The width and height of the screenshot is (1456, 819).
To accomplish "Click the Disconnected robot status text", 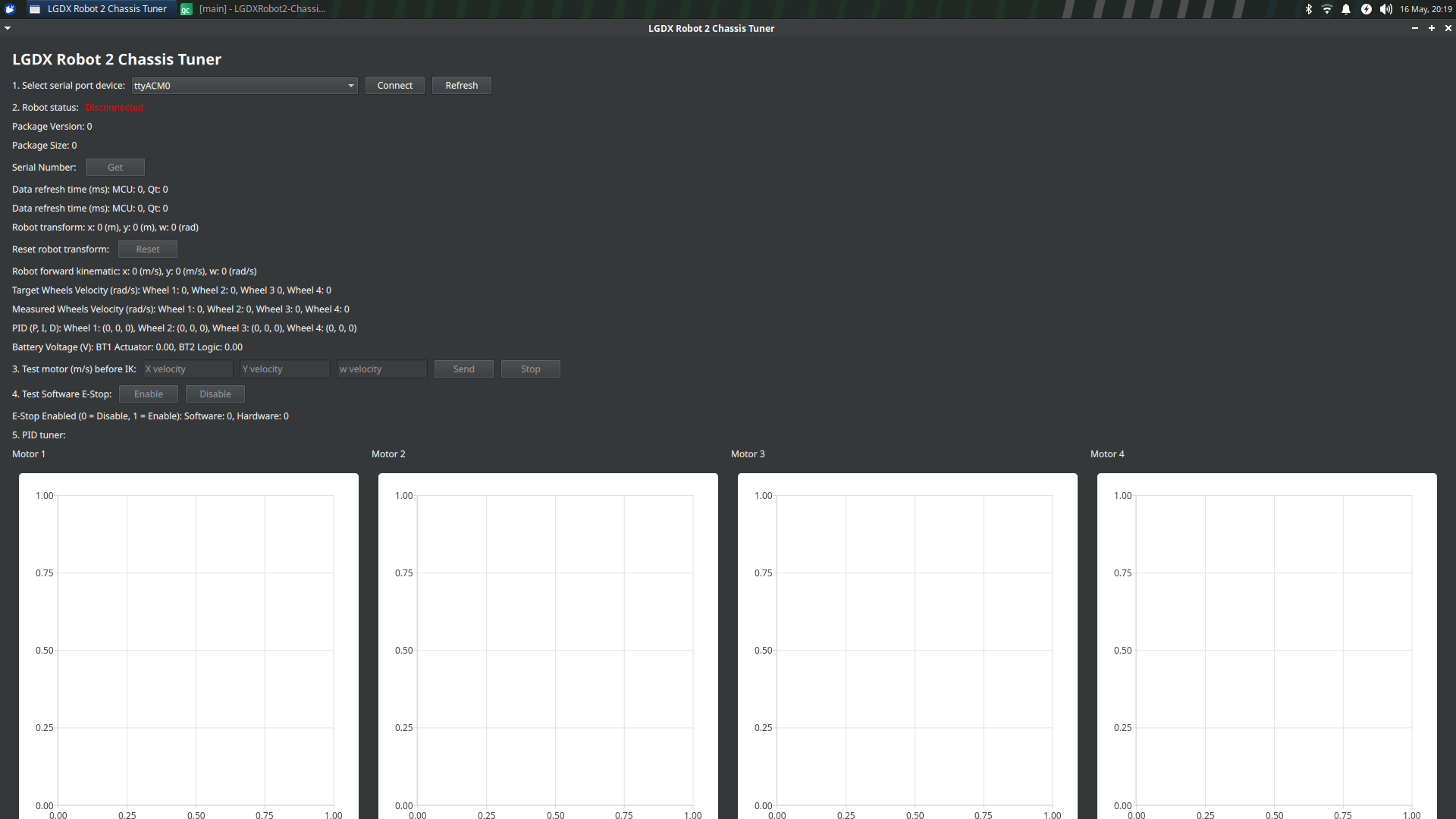I will pos(115,108).
